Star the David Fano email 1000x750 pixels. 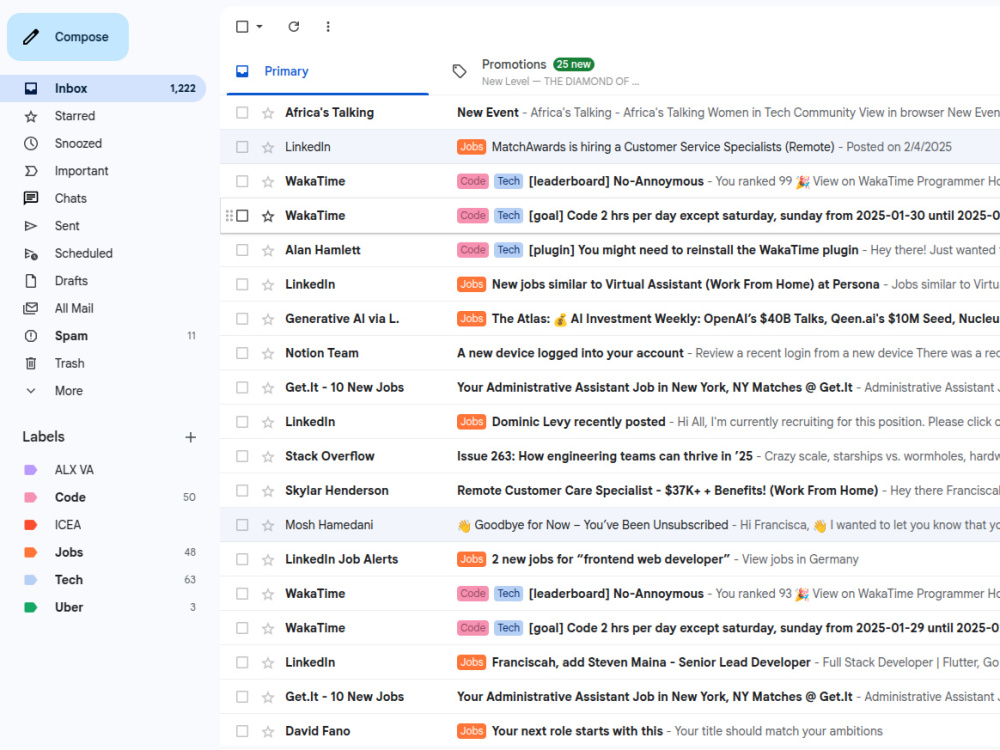(268, 732)
